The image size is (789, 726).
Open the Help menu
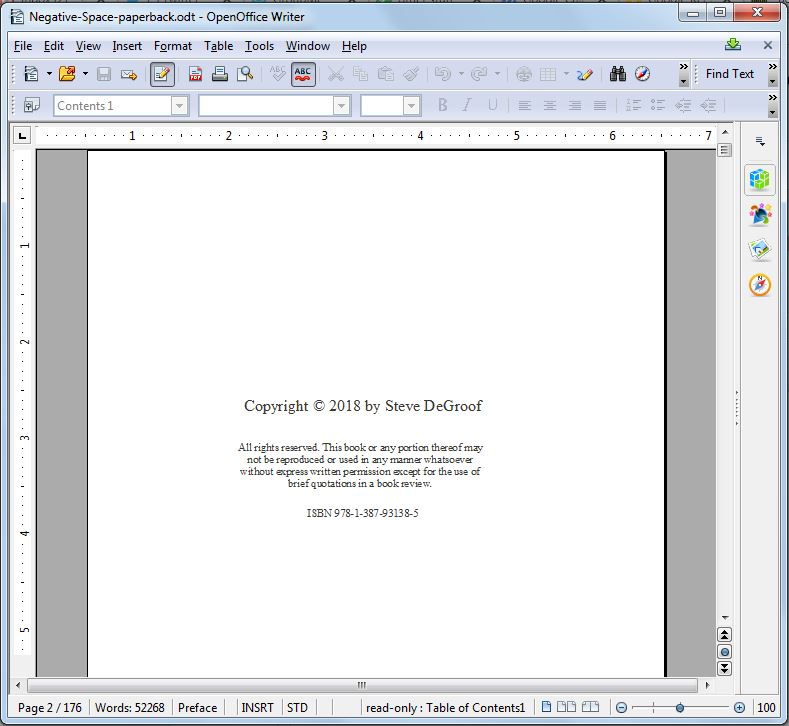(354, 46)
